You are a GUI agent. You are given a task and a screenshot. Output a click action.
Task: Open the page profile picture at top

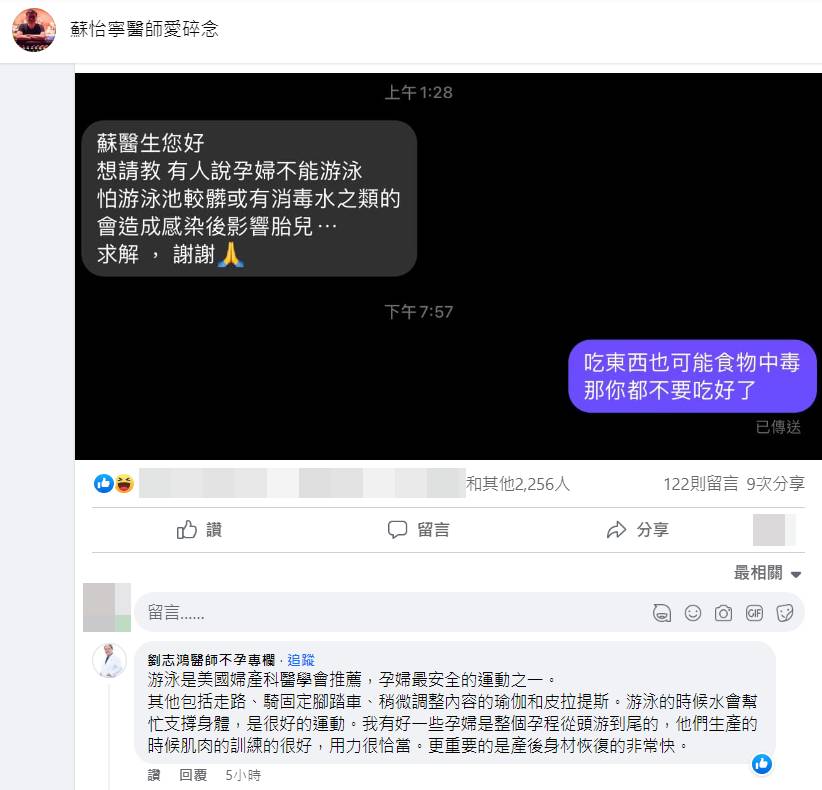(x=34, y=30)
